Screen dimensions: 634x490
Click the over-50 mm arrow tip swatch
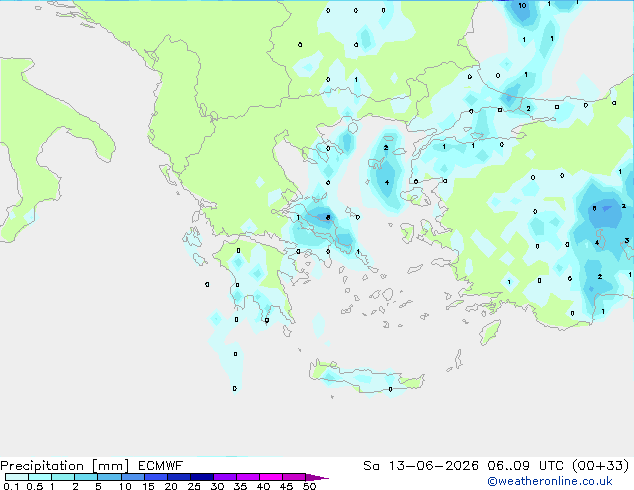point(317,477)
